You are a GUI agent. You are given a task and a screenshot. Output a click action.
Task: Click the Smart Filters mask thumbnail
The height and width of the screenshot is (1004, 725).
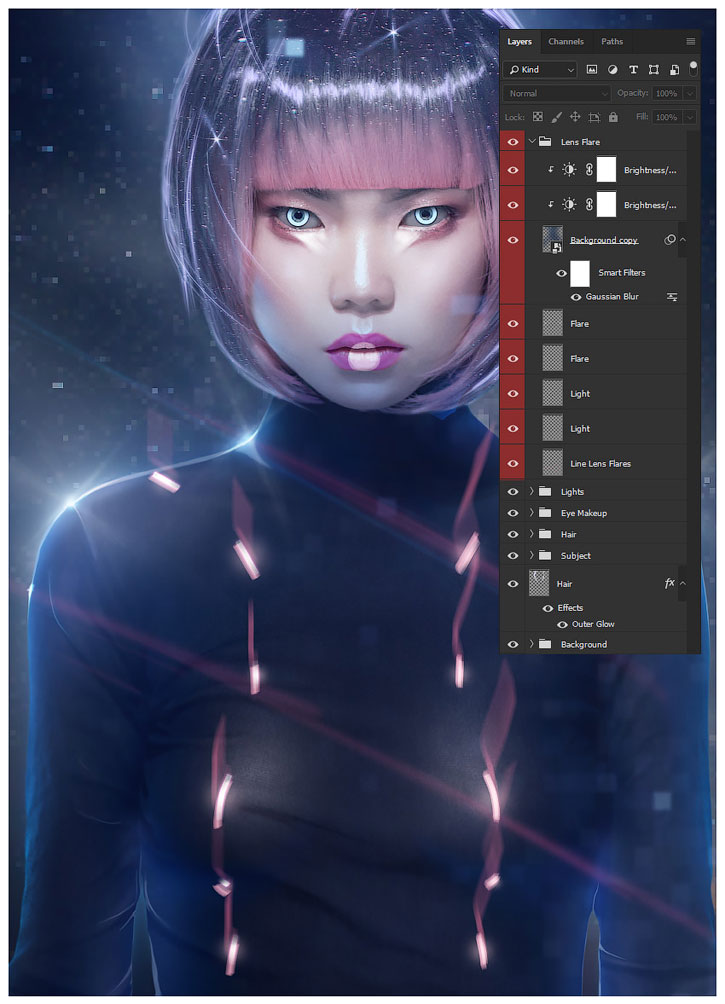point(580,273)
